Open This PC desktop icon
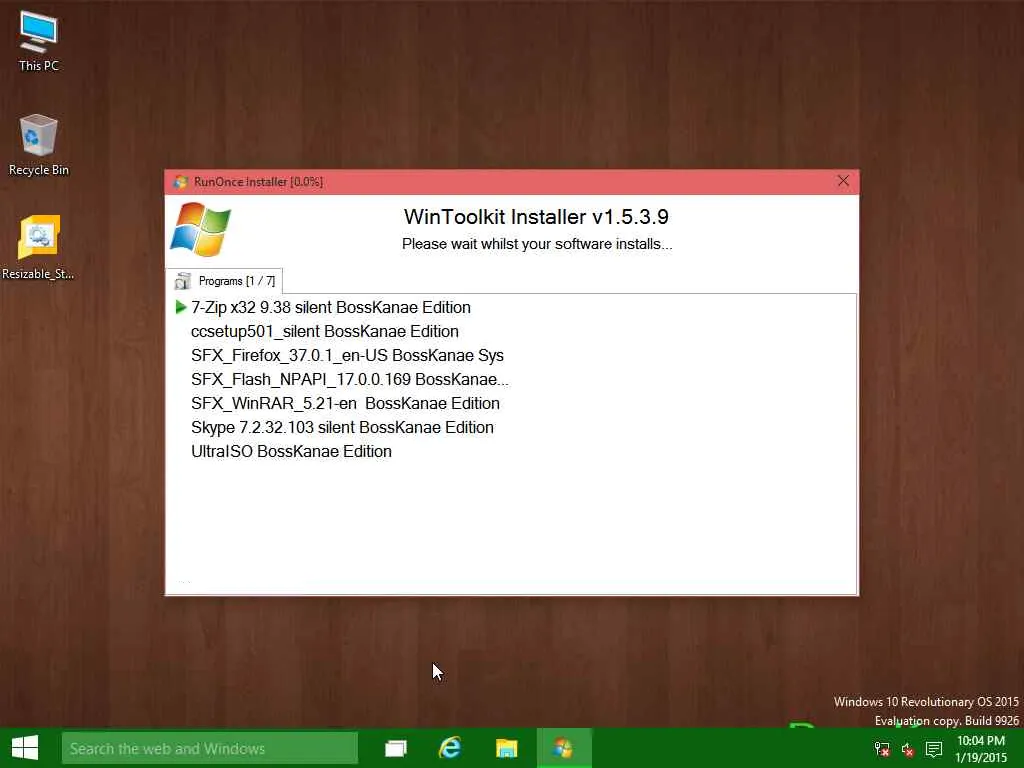1024x768 pixels. 39,40
